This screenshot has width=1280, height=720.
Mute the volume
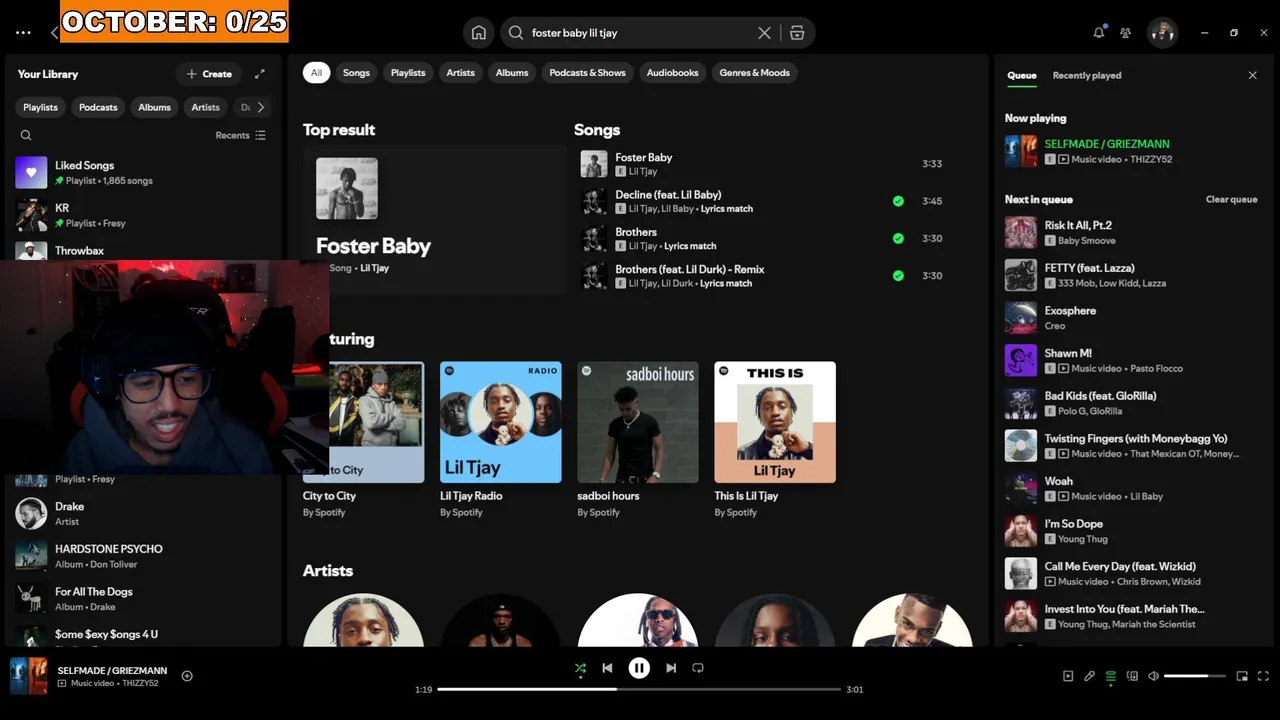(x=1153, y=676)
